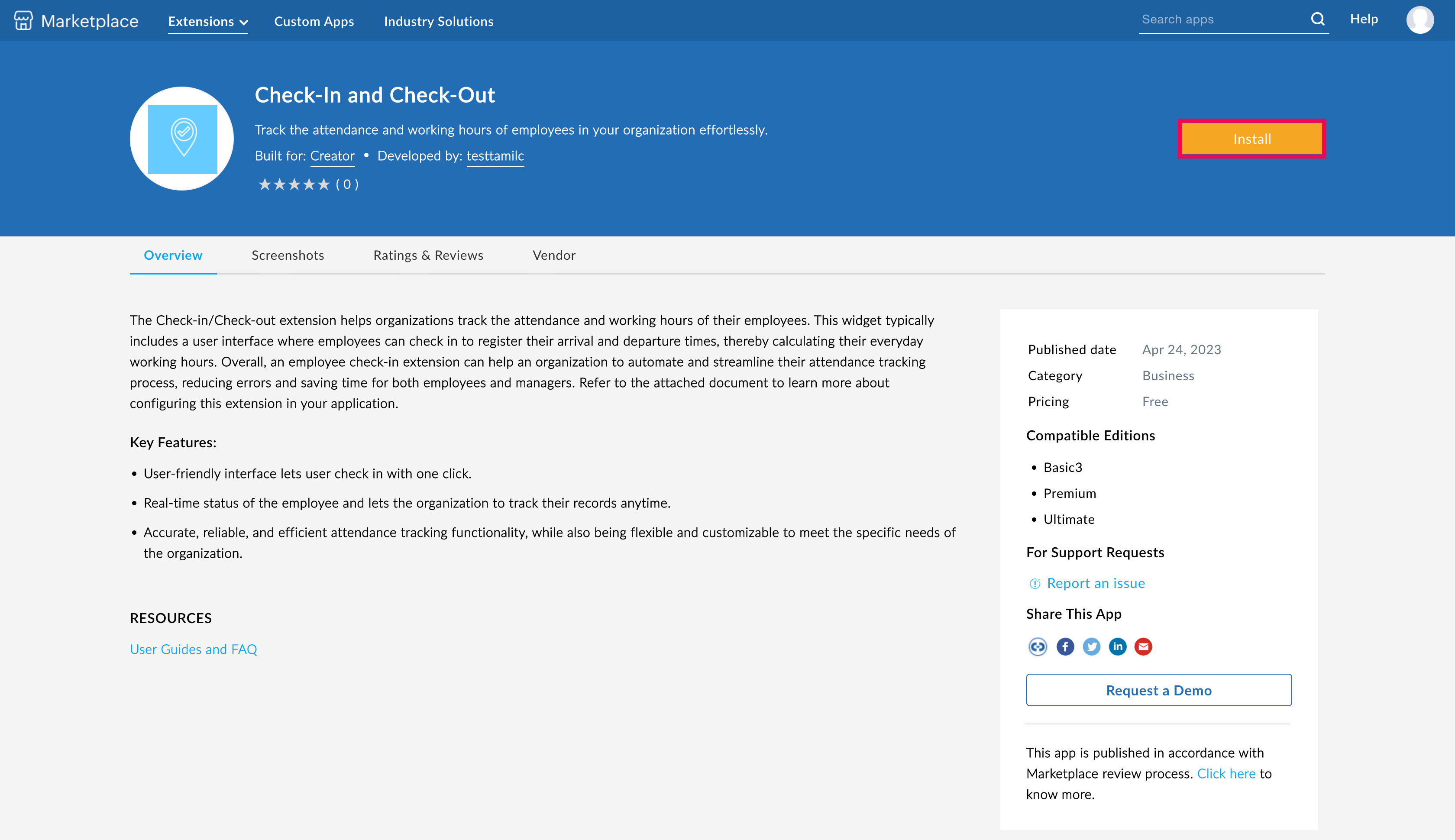Viewport: 1455px width, 840px height.
Task: Share app via LinkedIn icon
Action: pyautogui.click(x=1118, y=647)
